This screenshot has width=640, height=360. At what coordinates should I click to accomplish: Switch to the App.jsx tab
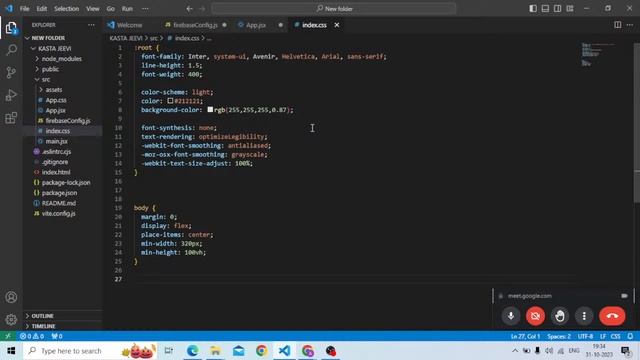256,25
